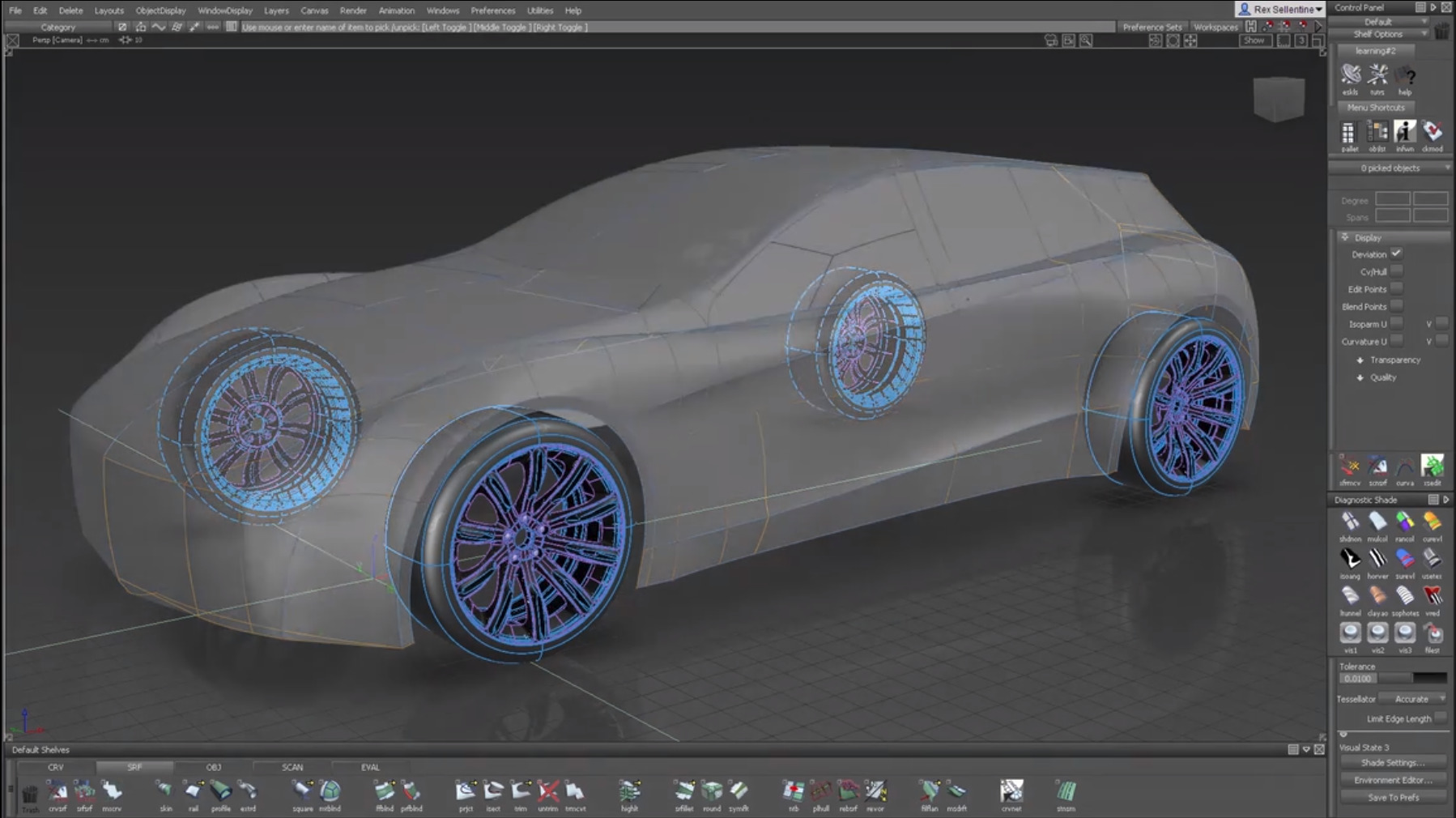
Task: Toggle the Isoparm V checkbox
Action: point(1441,324)
